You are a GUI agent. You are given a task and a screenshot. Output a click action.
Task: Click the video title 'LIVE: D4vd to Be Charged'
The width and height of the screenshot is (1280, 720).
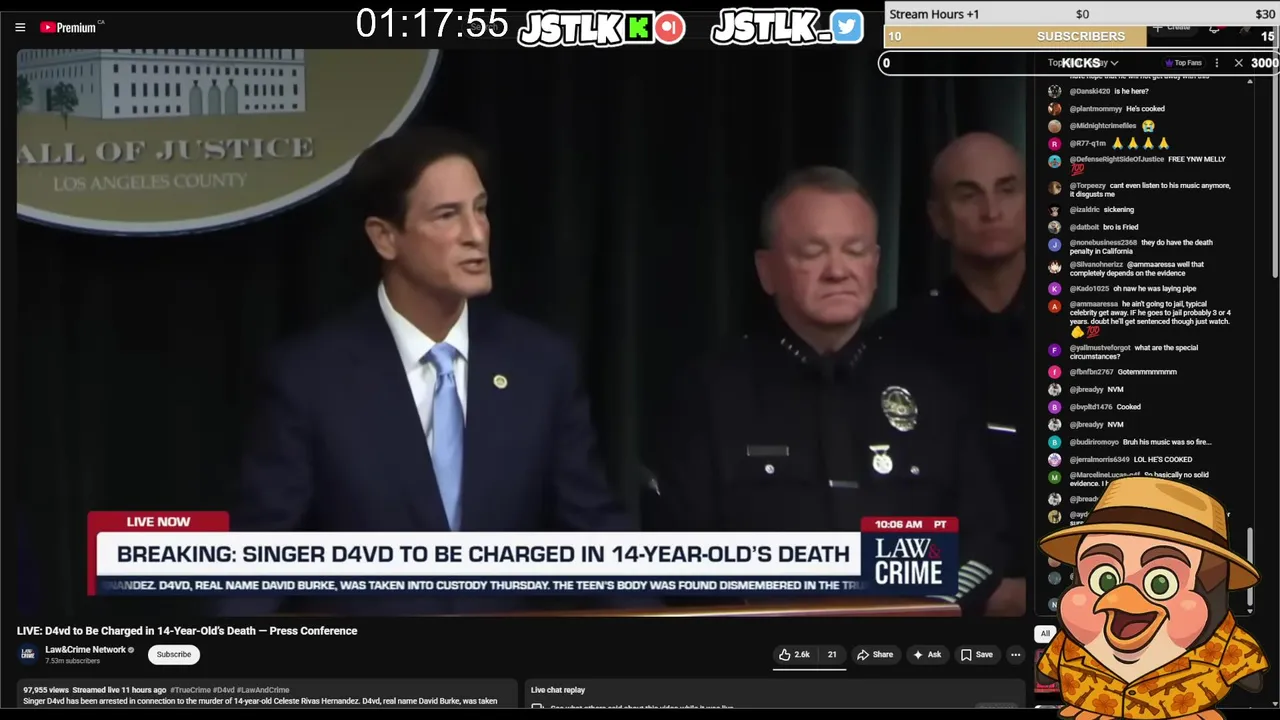pos(187,631)
